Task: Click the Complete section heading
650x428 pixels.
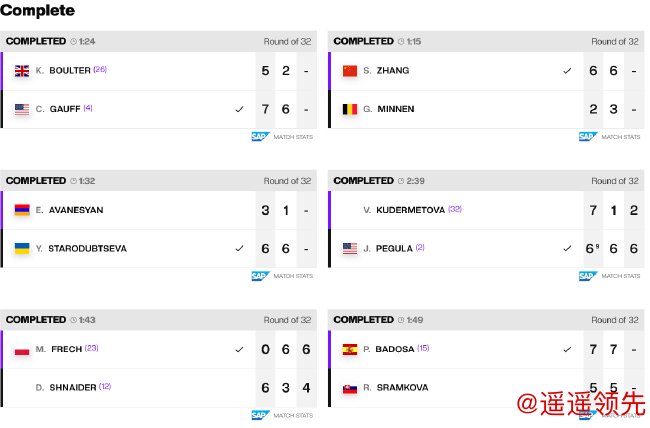Action: [x=37, y=11]
